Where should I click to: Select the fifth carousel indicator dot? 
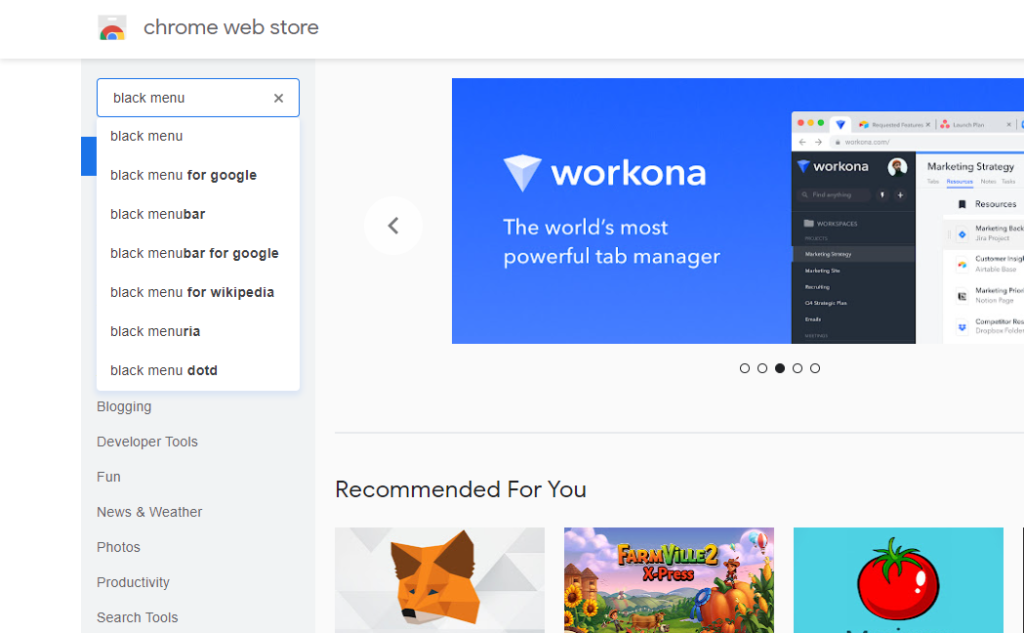[x=815, y=368]
